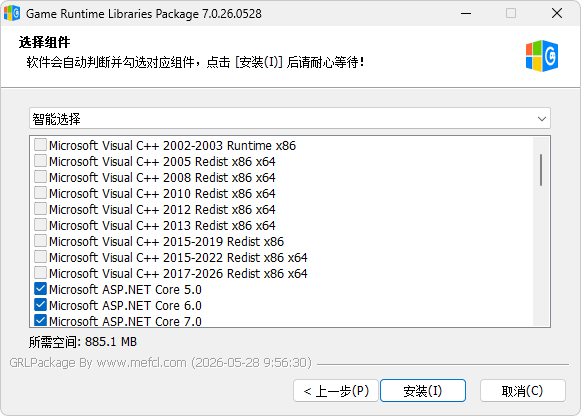Click GRLPackage By www.mefcl.com text

[98, 362]
